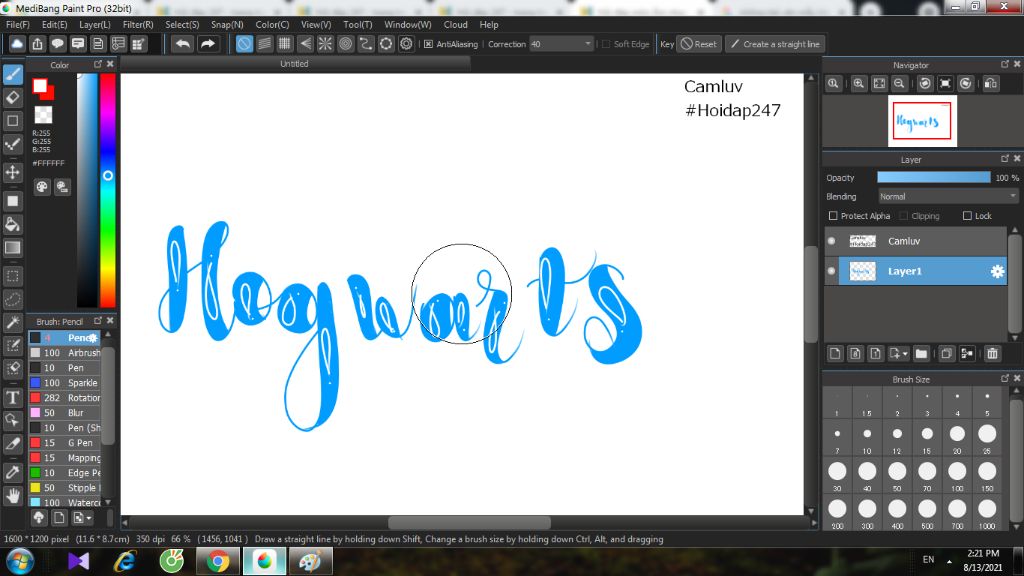Select the Eraser tool

[x=12, y=97]
